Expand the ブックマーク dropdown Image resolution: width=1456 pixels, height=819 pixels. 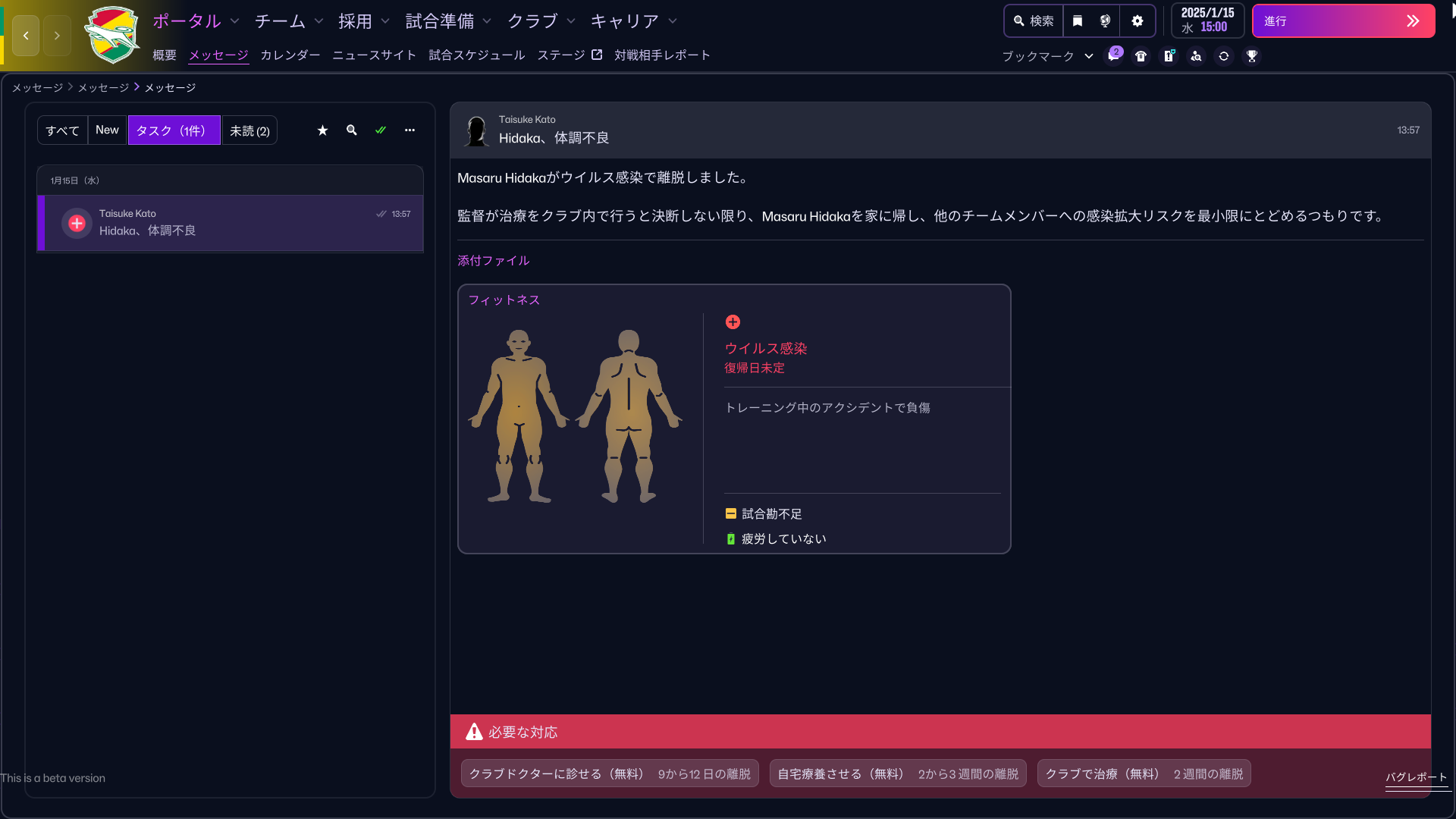[x=1048, y=56]
